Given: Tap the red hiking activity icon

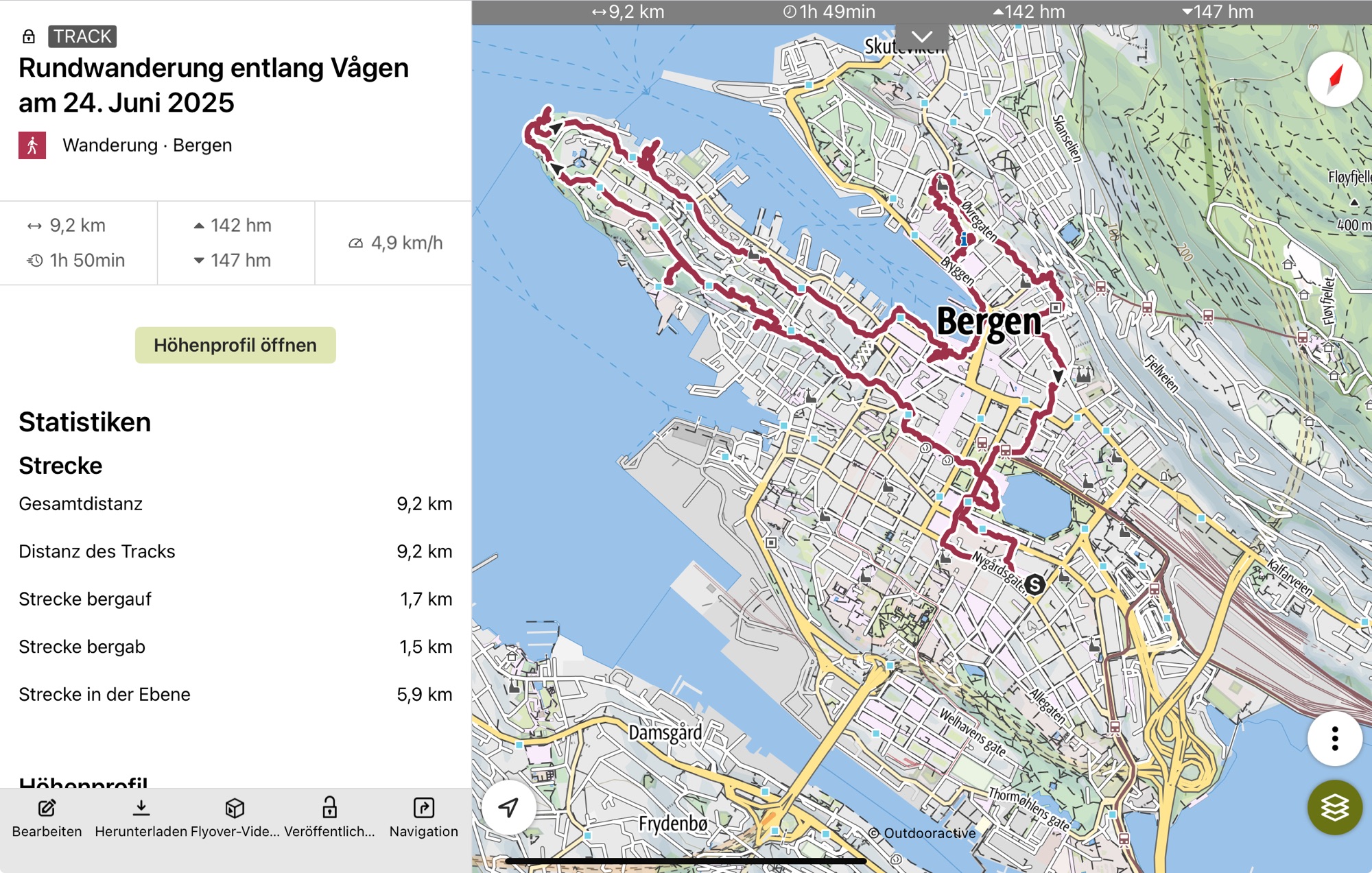Looking at the screenshot, I should point(32,145).
